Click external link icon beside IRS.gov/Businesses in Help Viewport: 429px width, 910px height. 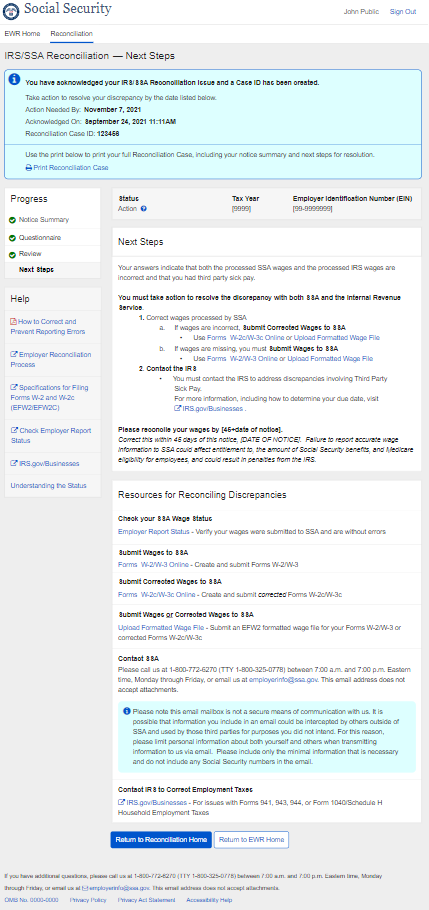(14, 464)
